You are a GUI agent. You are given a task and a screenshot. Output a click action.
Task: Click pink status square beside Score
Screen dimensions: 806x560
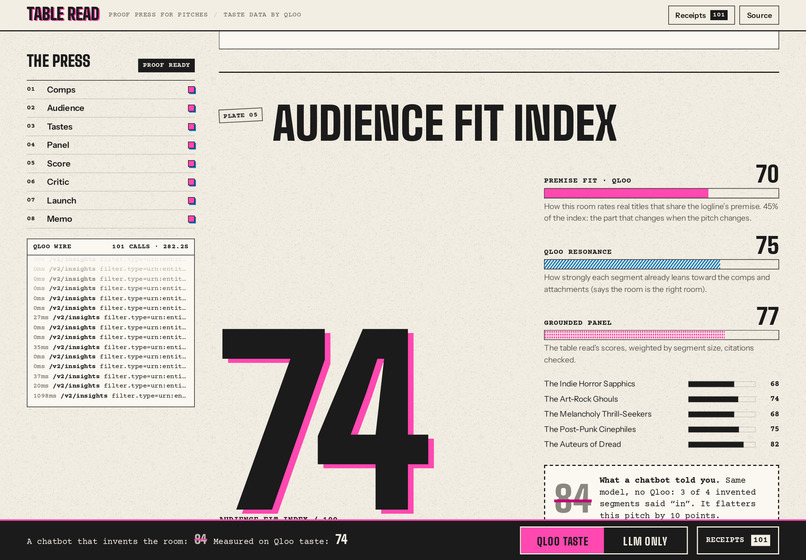pyautogui.click(x=192, y=164)
